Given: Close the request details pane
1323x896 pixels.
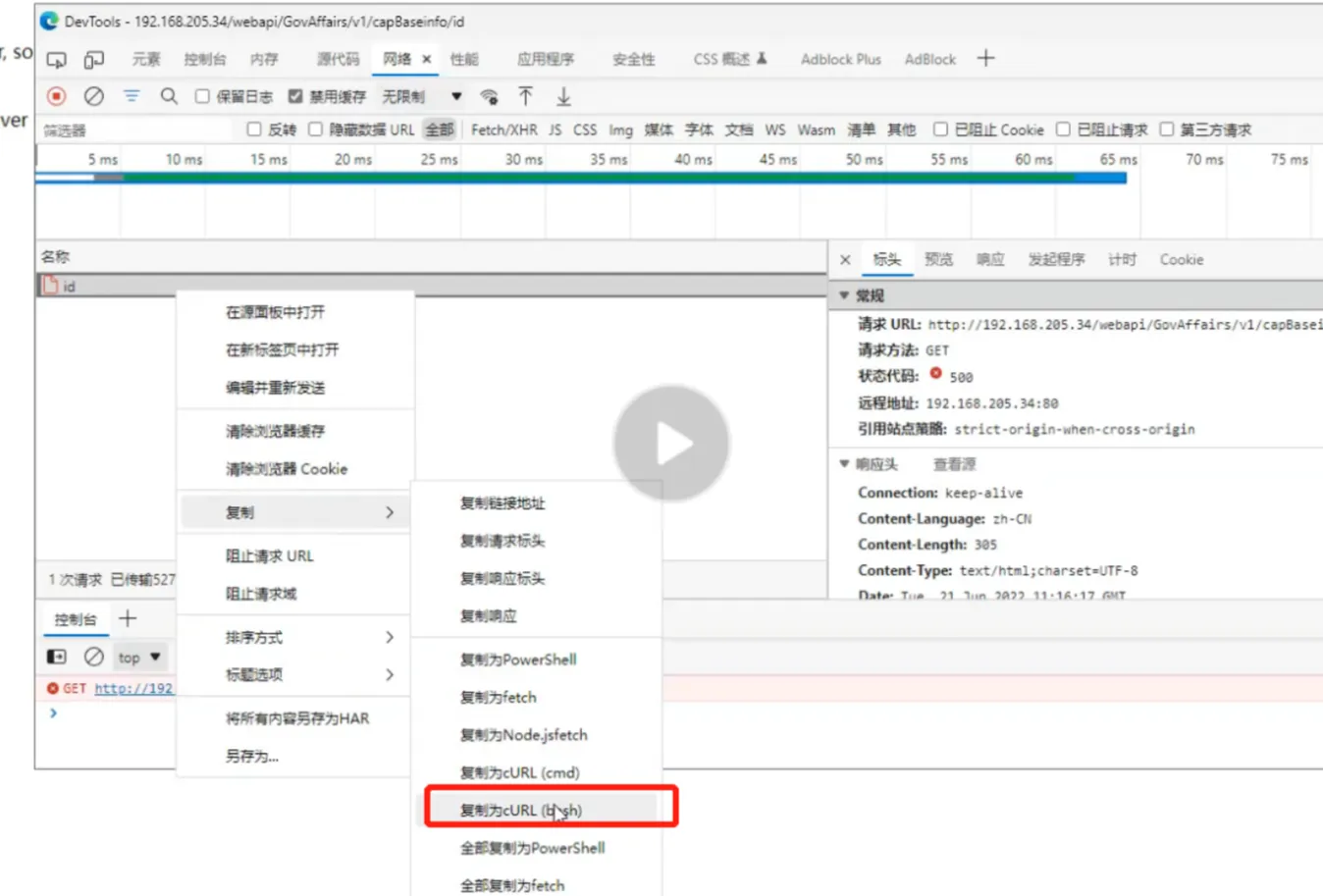Looking at the screenshot, I should pos(845,260).
